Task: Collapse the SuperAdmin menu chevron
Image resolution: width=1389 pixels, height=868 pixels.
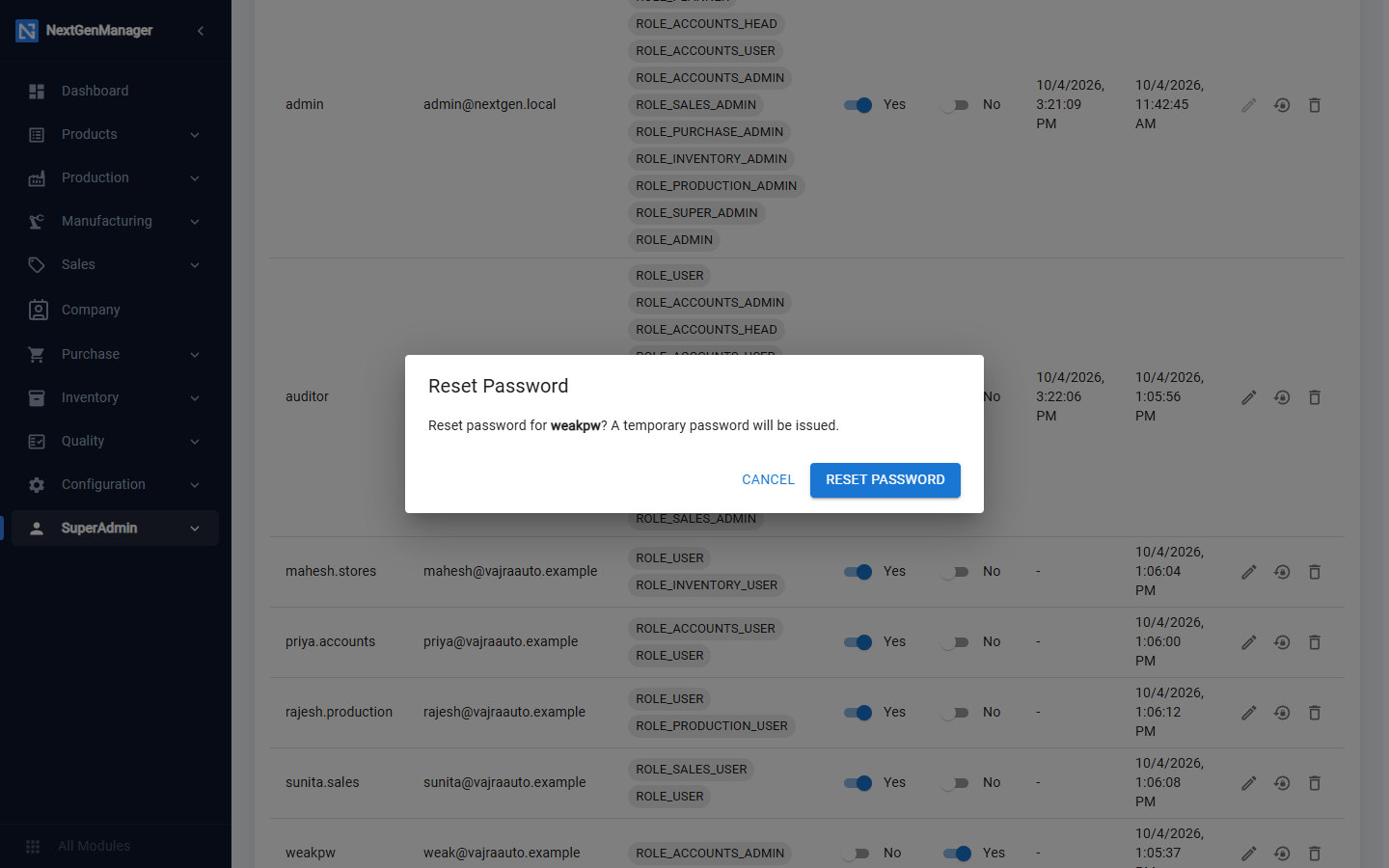Action: coord(195,529)
